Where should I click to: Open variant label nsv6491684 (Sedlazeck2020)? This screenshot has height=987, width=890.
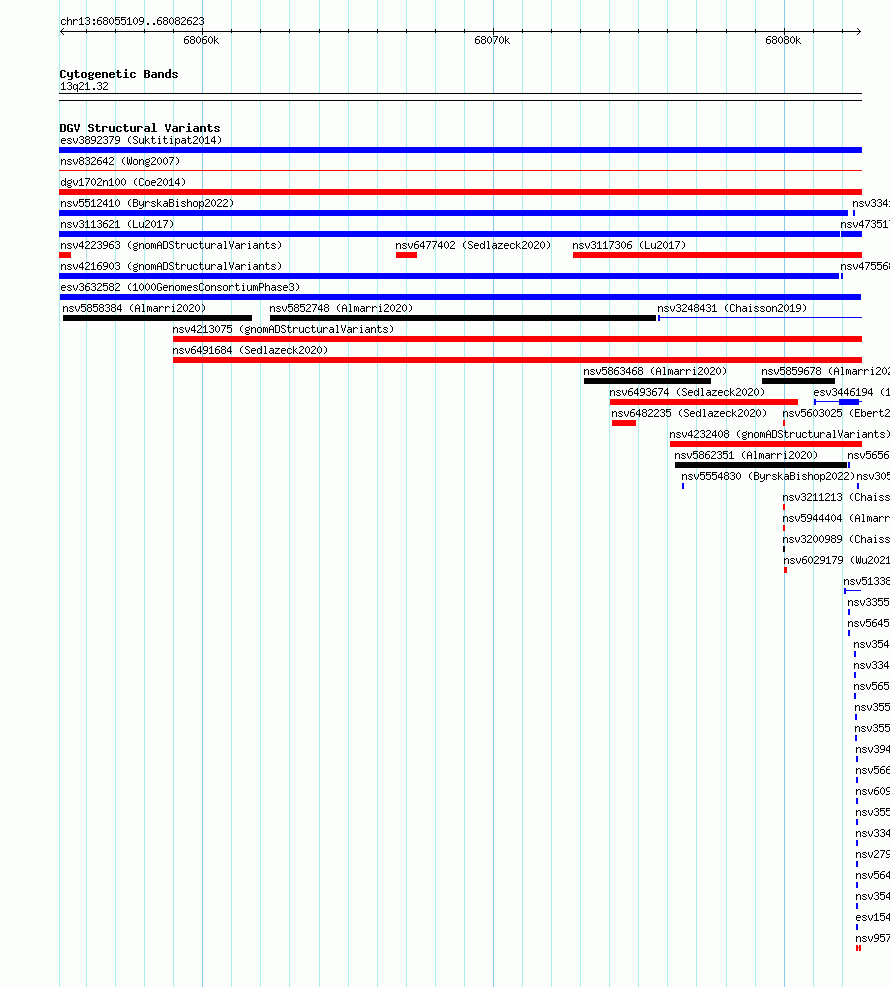pyautogui.click(x=251, y=350)
